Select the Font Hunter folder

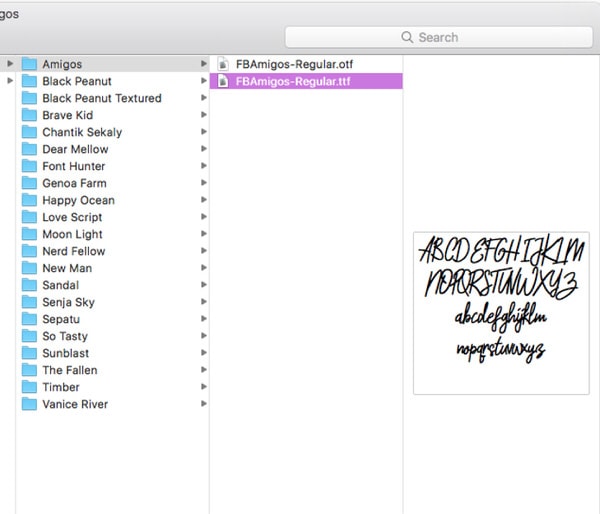[73, 166]
